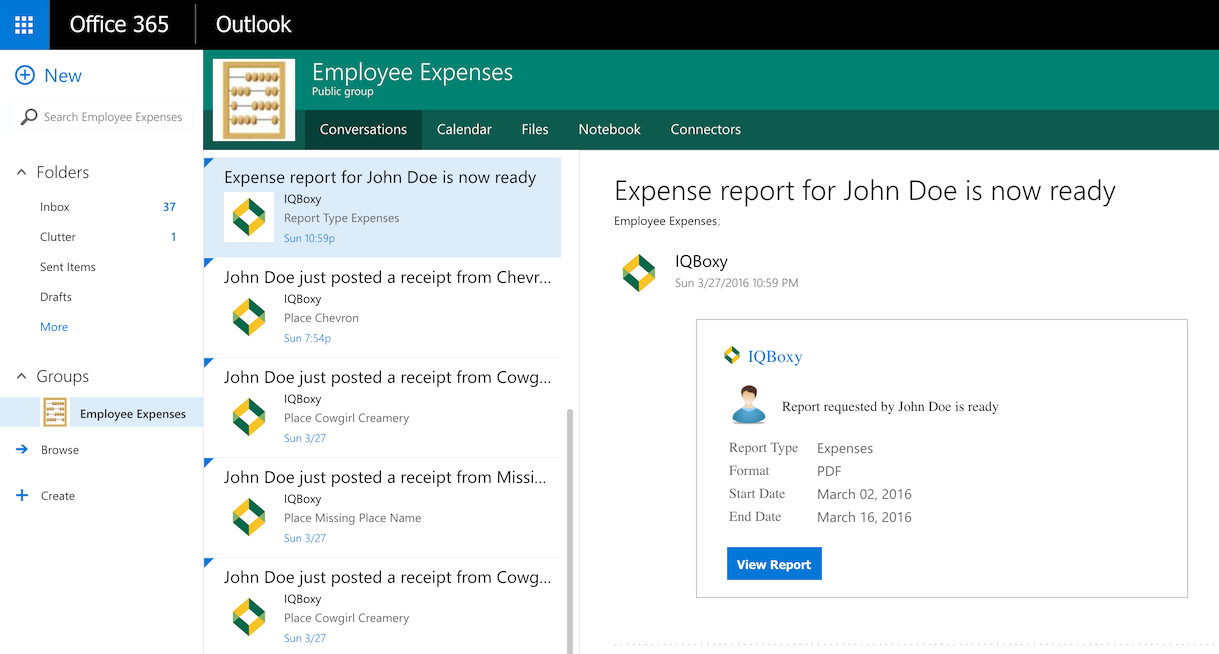Click the conversation list scrollbar
This screenshot has width=1219, height=654.
[571, 530]
